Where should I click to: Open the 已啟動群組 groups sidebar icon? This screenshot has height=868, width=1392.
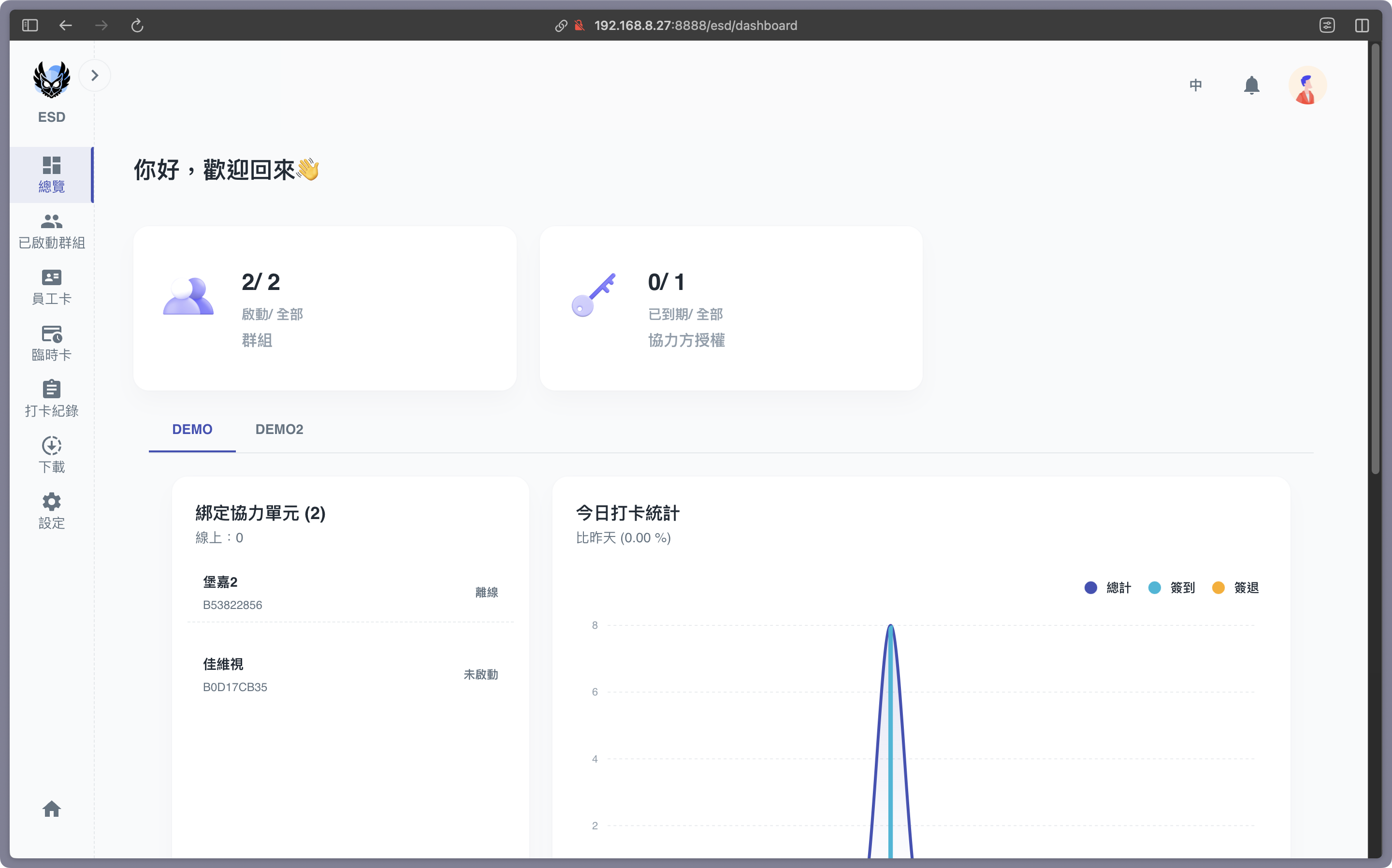point(52,231)
